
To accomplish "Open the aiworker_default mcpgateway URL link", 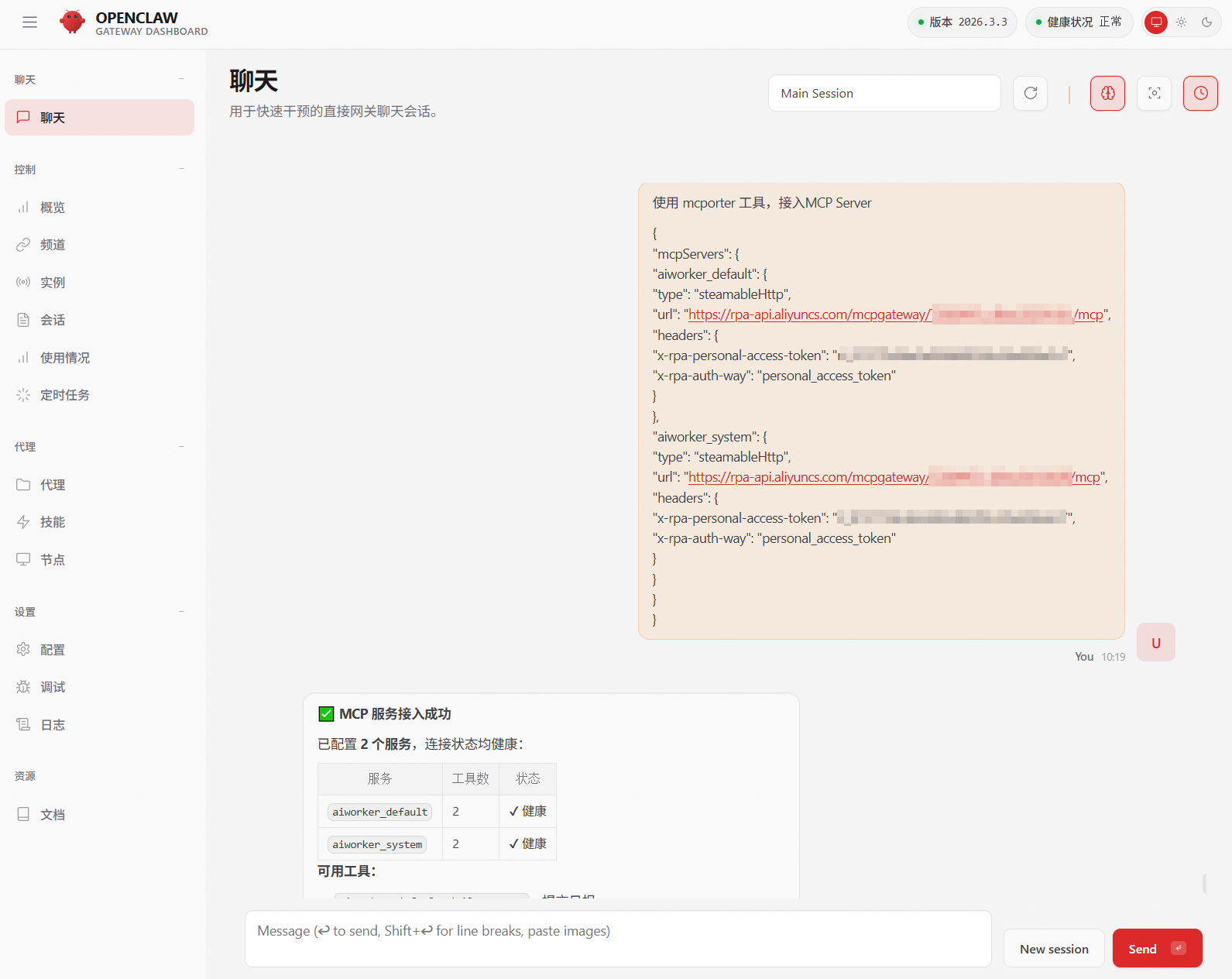I will pyautogui.click(x=896, y=314).
